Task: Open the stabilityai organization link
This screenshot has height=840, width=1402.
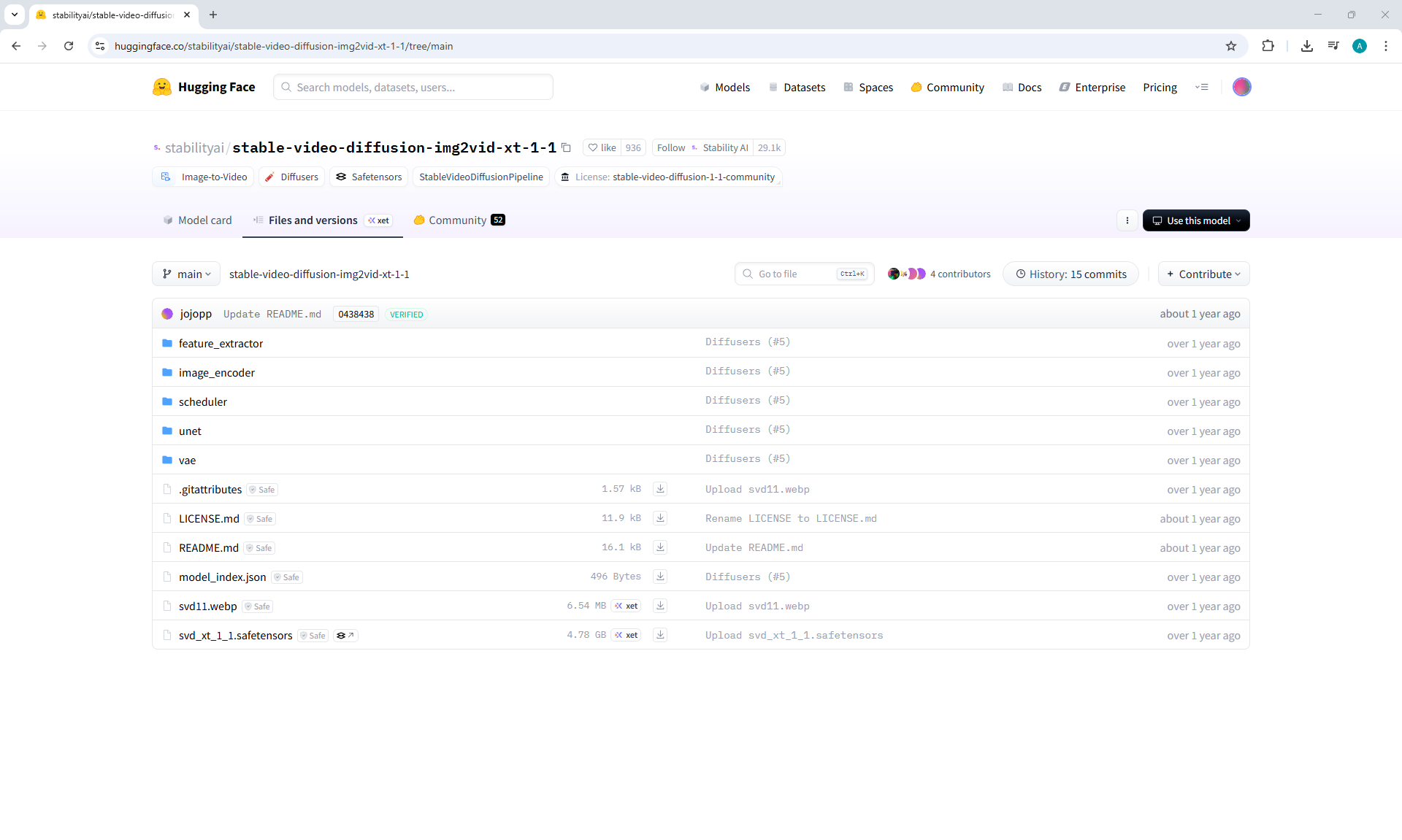Action: click(x=194, y=147)
